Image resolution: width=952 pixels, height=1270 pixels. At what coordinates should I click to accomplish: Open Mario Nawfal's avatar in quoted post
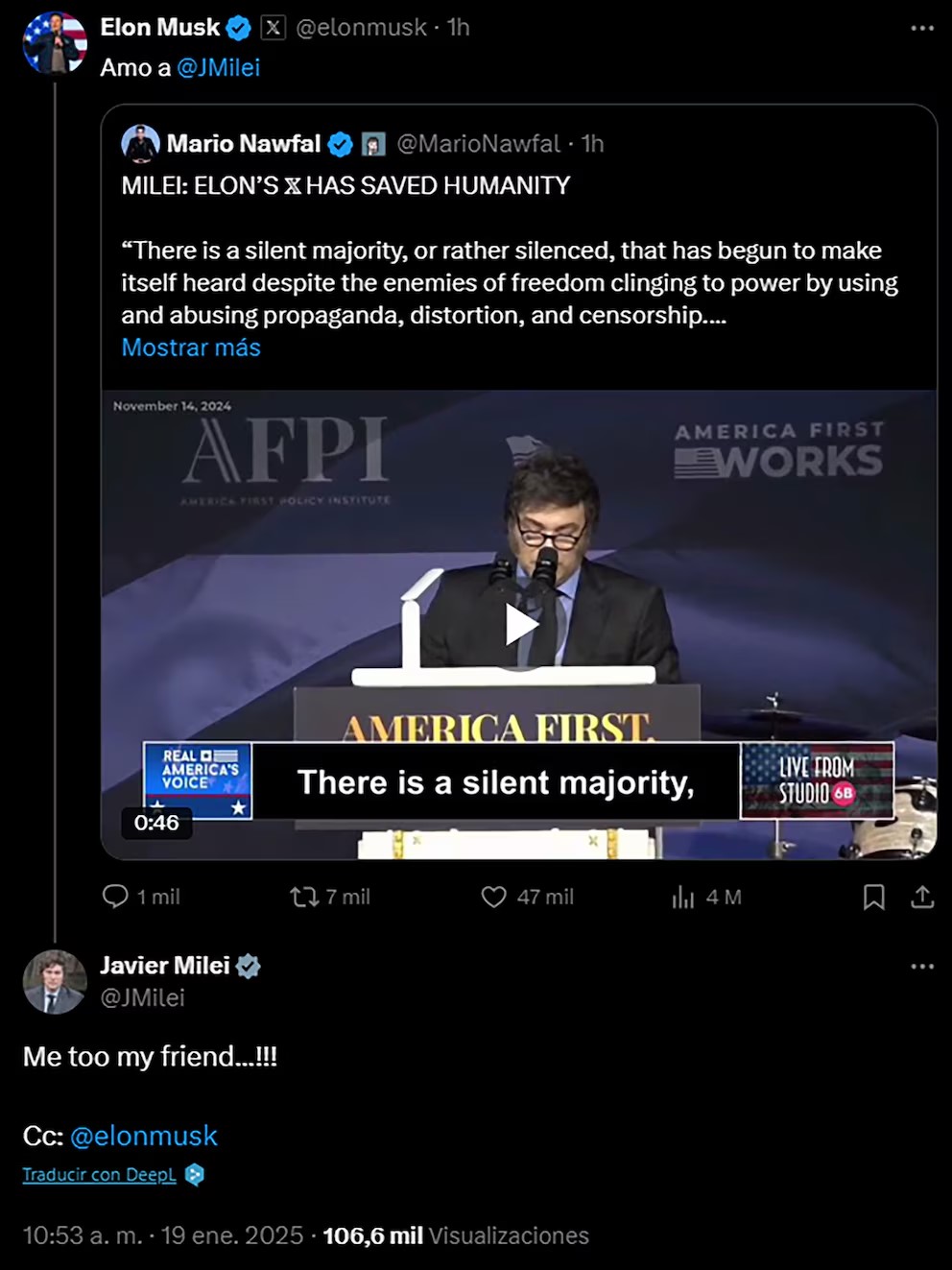tap(140, 143)
